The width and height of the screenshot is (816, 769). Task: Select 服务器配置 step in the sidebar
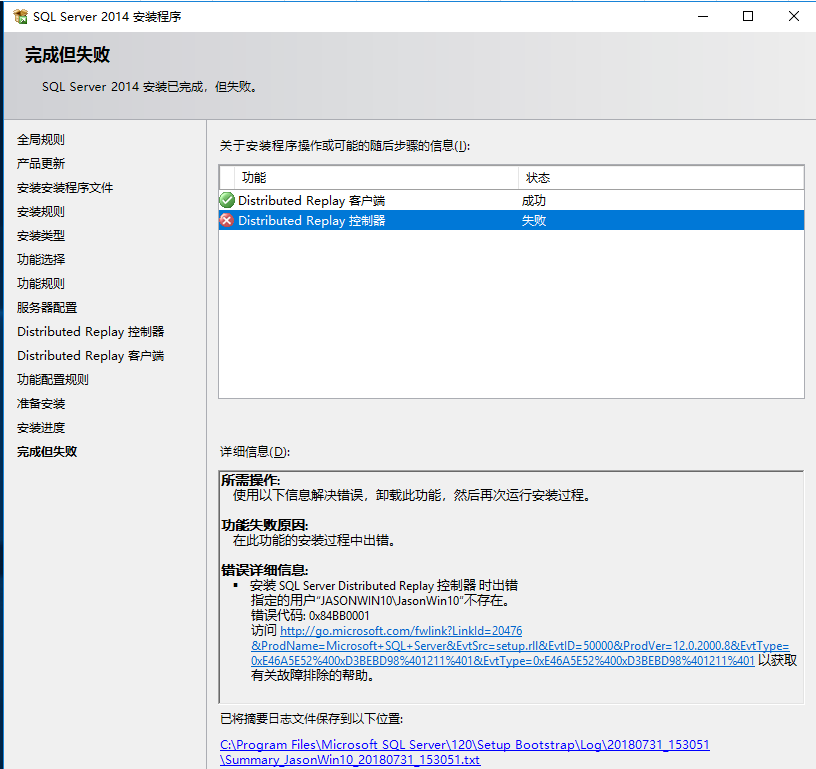click(47, 307)
